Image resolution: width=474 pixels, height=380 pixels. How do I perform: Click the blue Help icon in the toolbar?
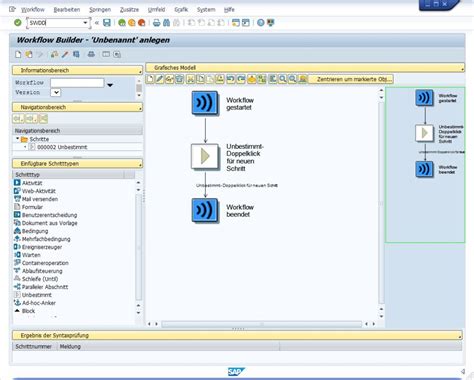tap(261, 23)
